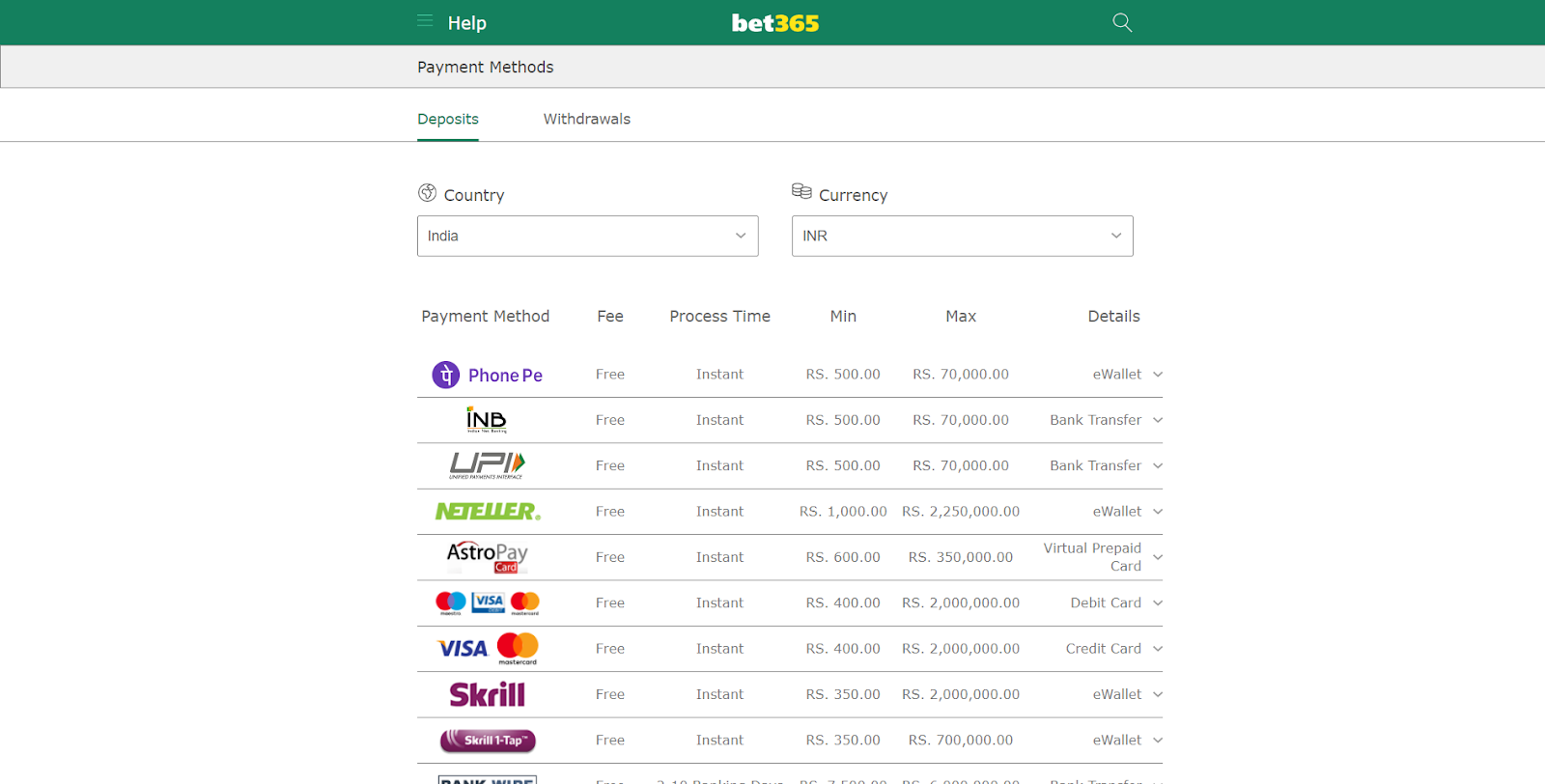Click the bet365 logo

point(775,23)
